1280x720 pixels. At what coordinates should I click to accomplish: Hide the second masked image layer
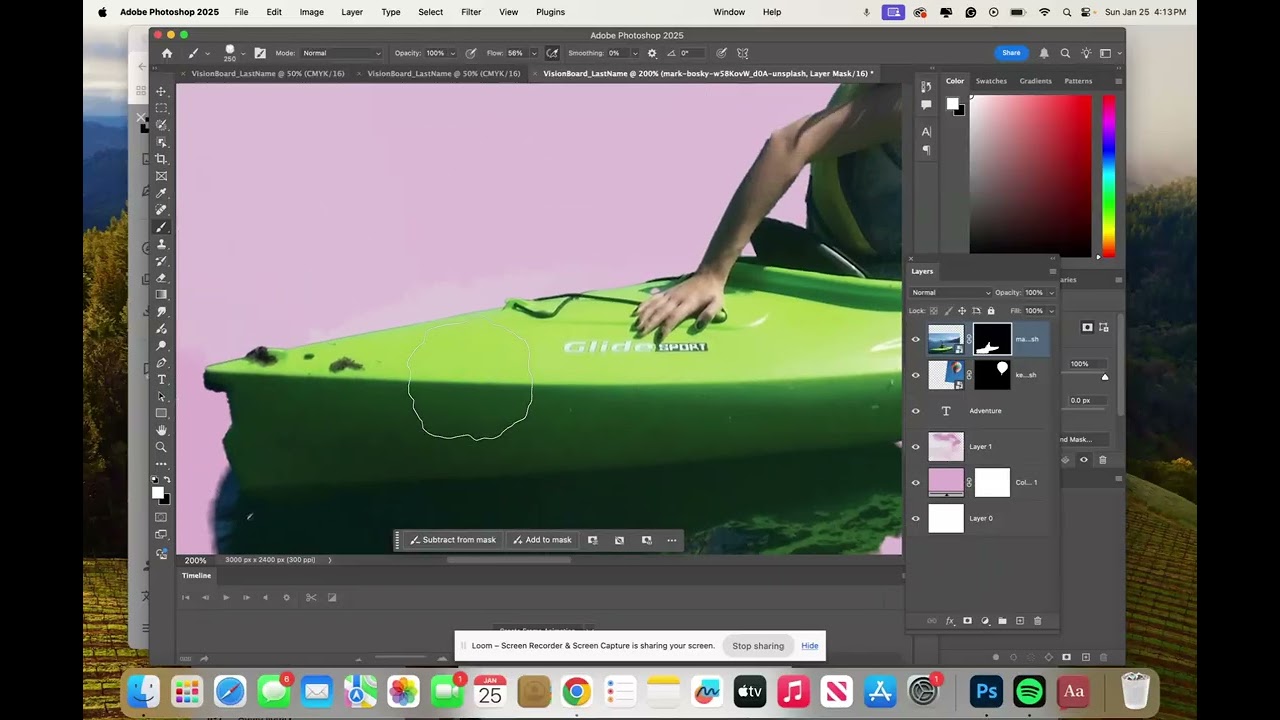point(915,375)
